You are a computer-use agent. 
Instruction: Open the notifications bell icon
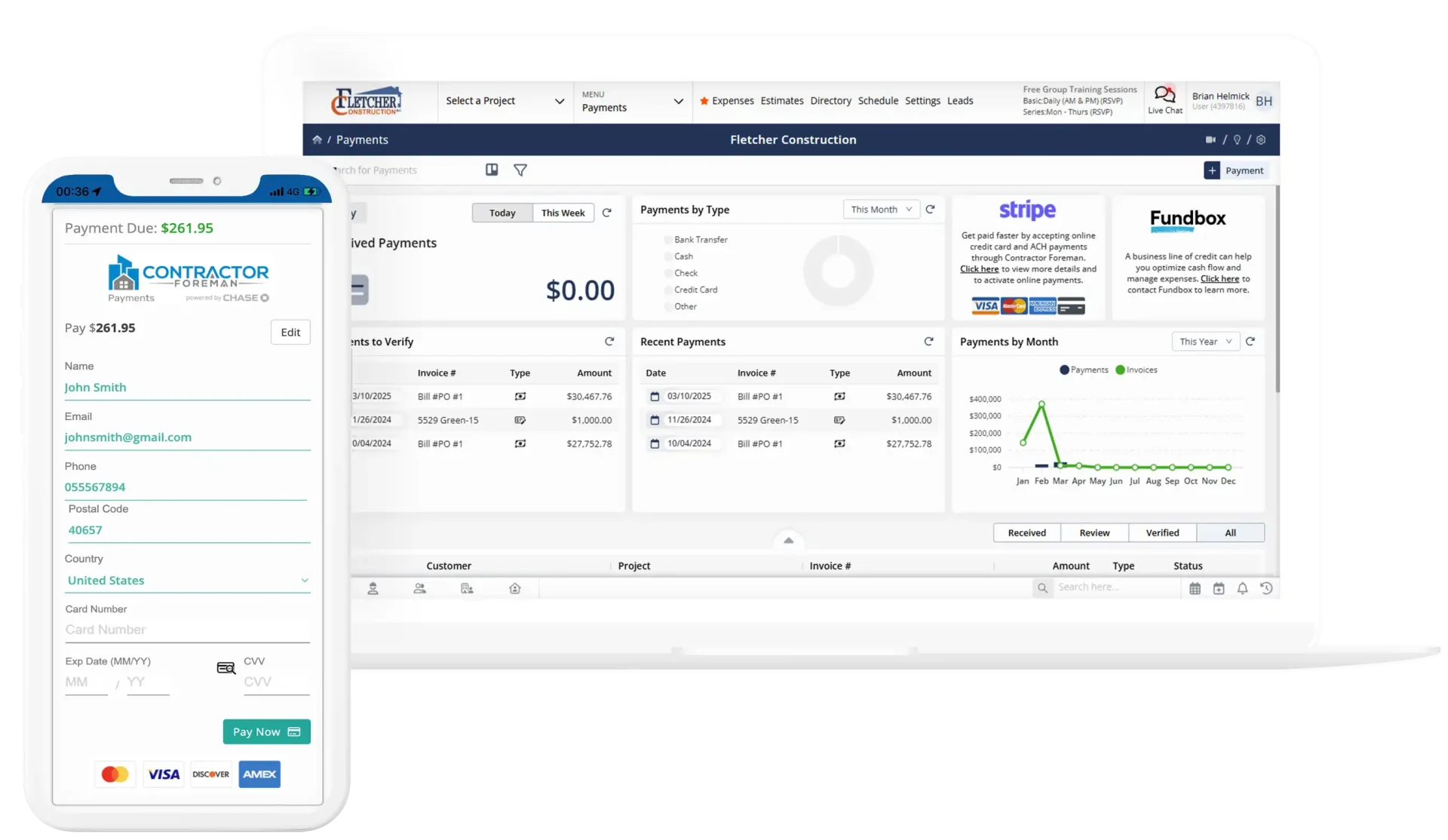tap(1242, 589)
